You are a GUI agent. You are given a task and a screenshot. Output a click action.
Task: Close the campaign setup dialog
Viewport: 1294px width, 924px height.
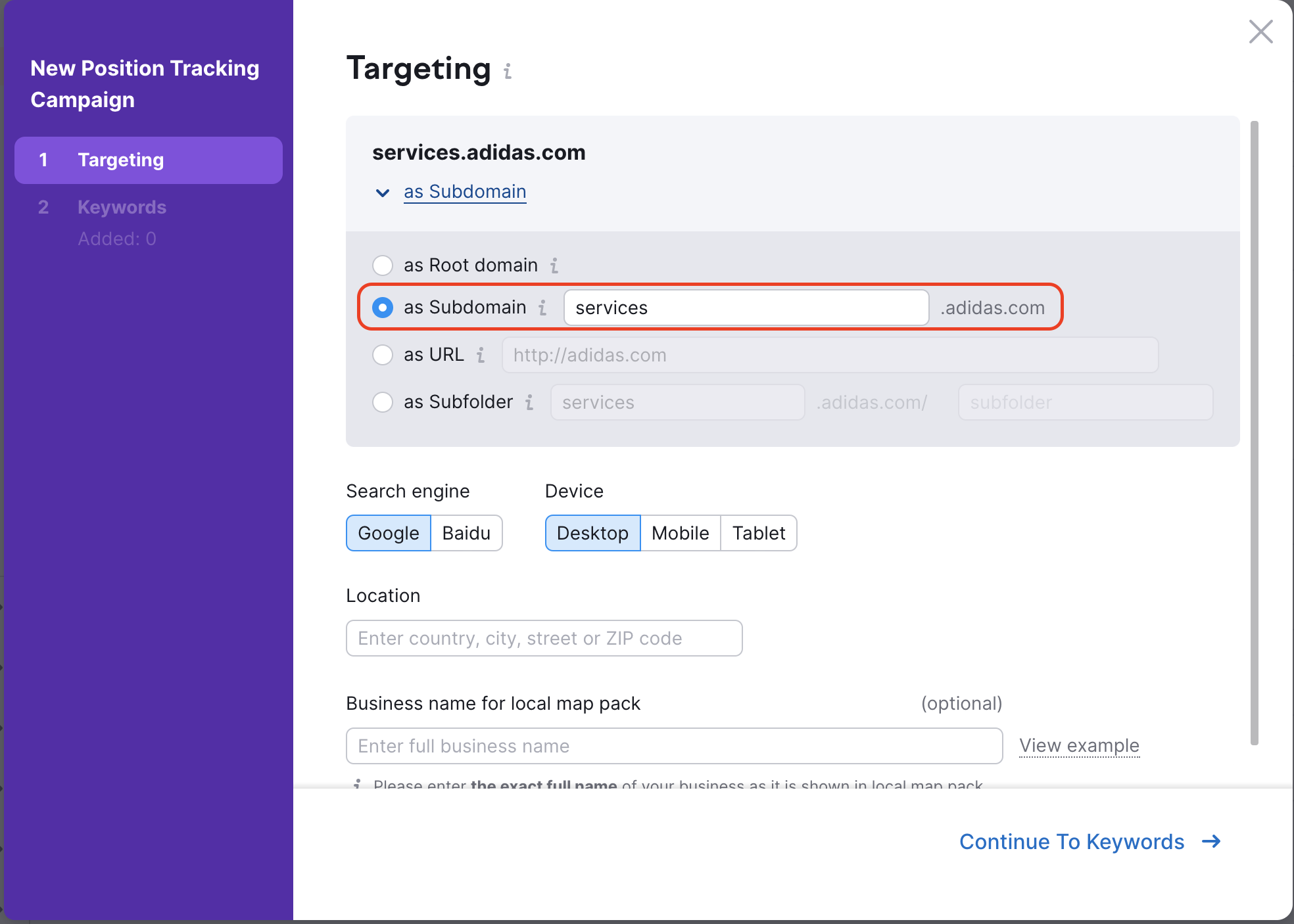[1260, 32]
